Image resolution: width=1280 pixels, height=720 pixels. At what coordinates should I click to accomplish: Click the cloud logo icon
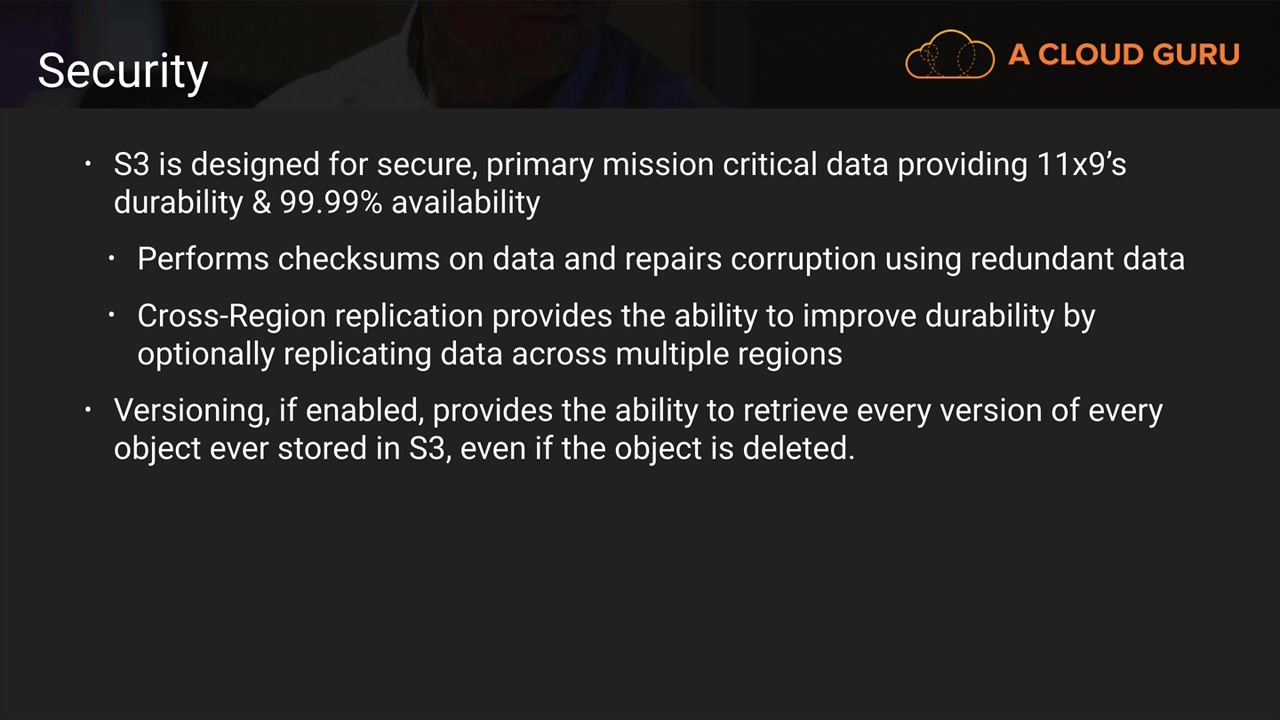(949, 55)
